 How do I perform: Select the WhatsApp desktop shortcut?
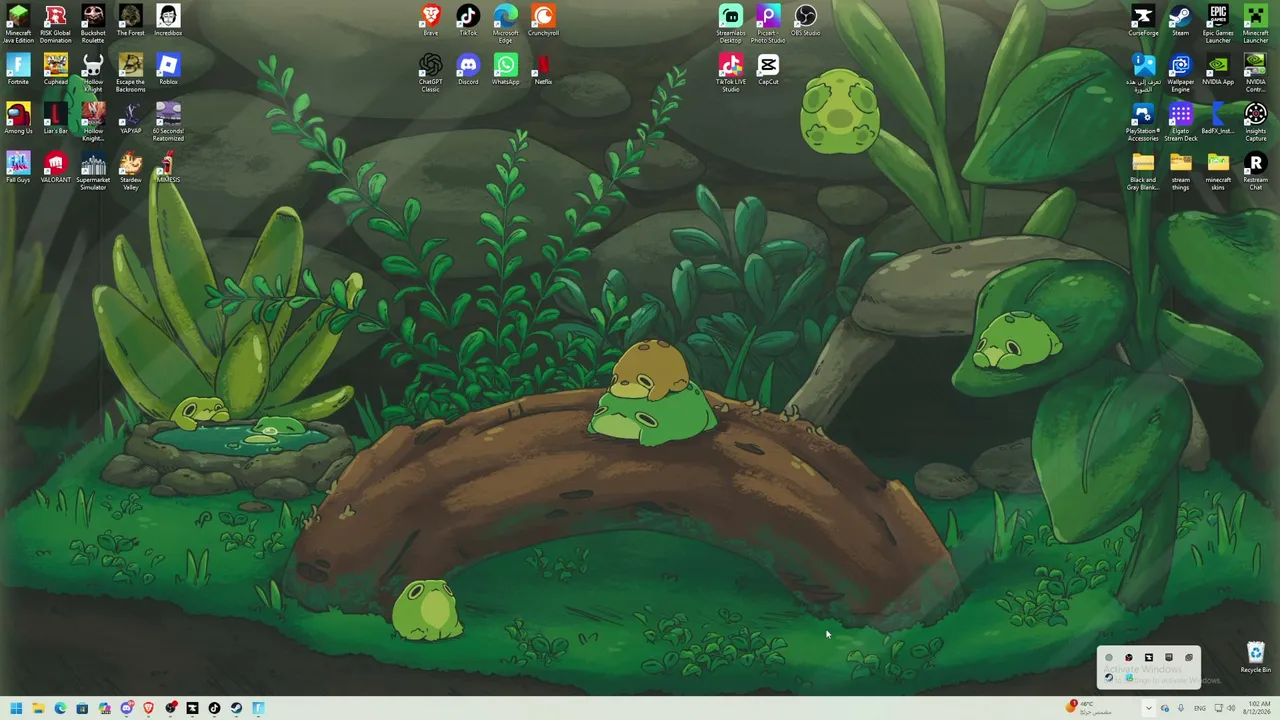click(x=506, y=69)
